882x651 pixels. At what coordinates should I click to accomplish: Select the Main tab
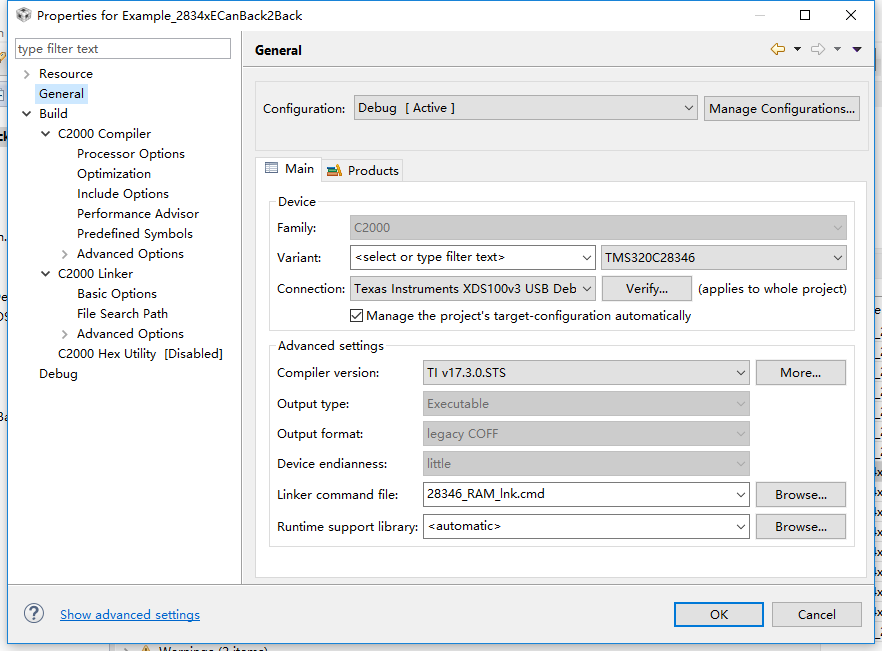pos(289,169)
